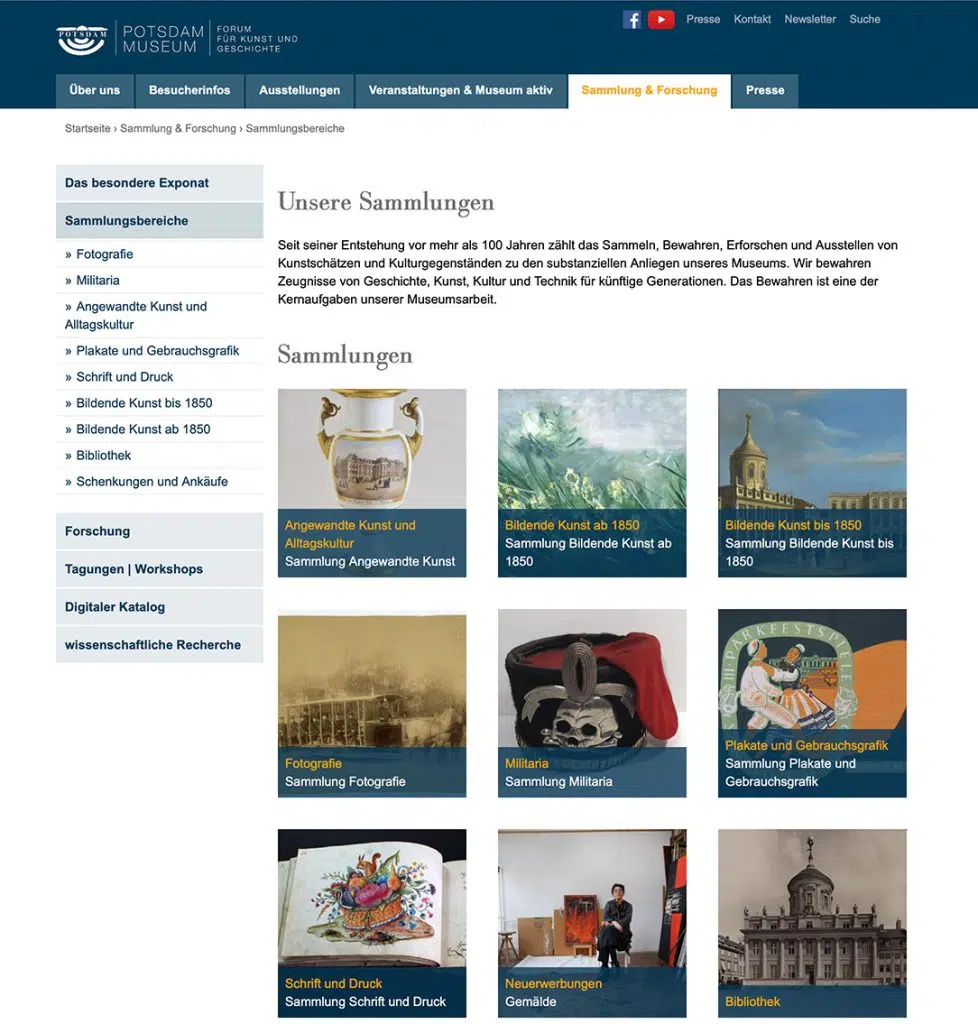The width and height of the screenshot is (978, 1024).
Task: Open the YouTube icon link
Action: click(x=661, y=19)
